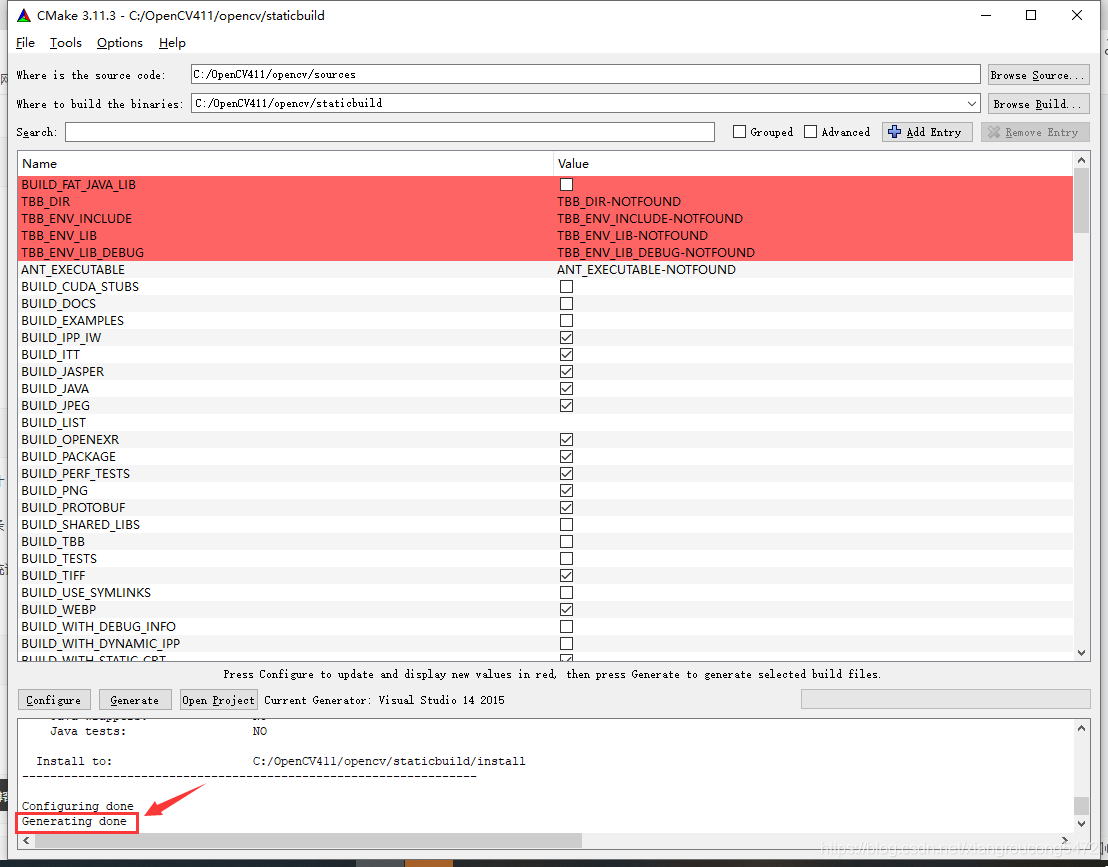Enable BUILD_TESTS checkbox
This screenshot has height=867, width=1108.
(566, 558)
